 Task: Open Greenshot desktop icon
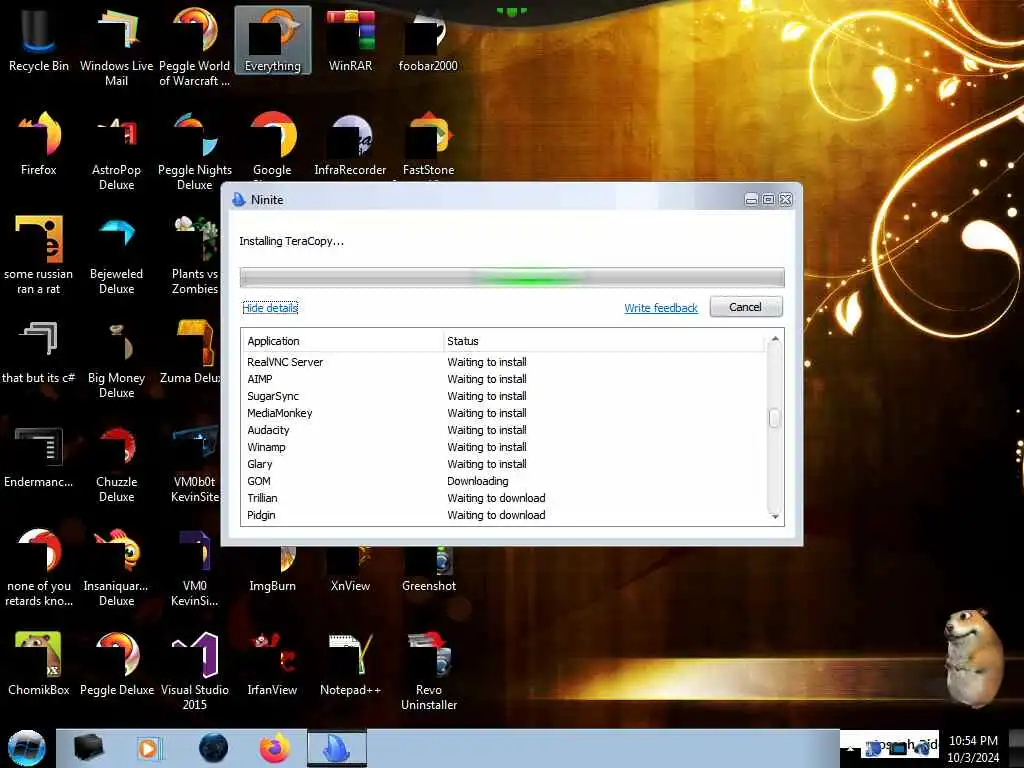click(x=428, y=569)
